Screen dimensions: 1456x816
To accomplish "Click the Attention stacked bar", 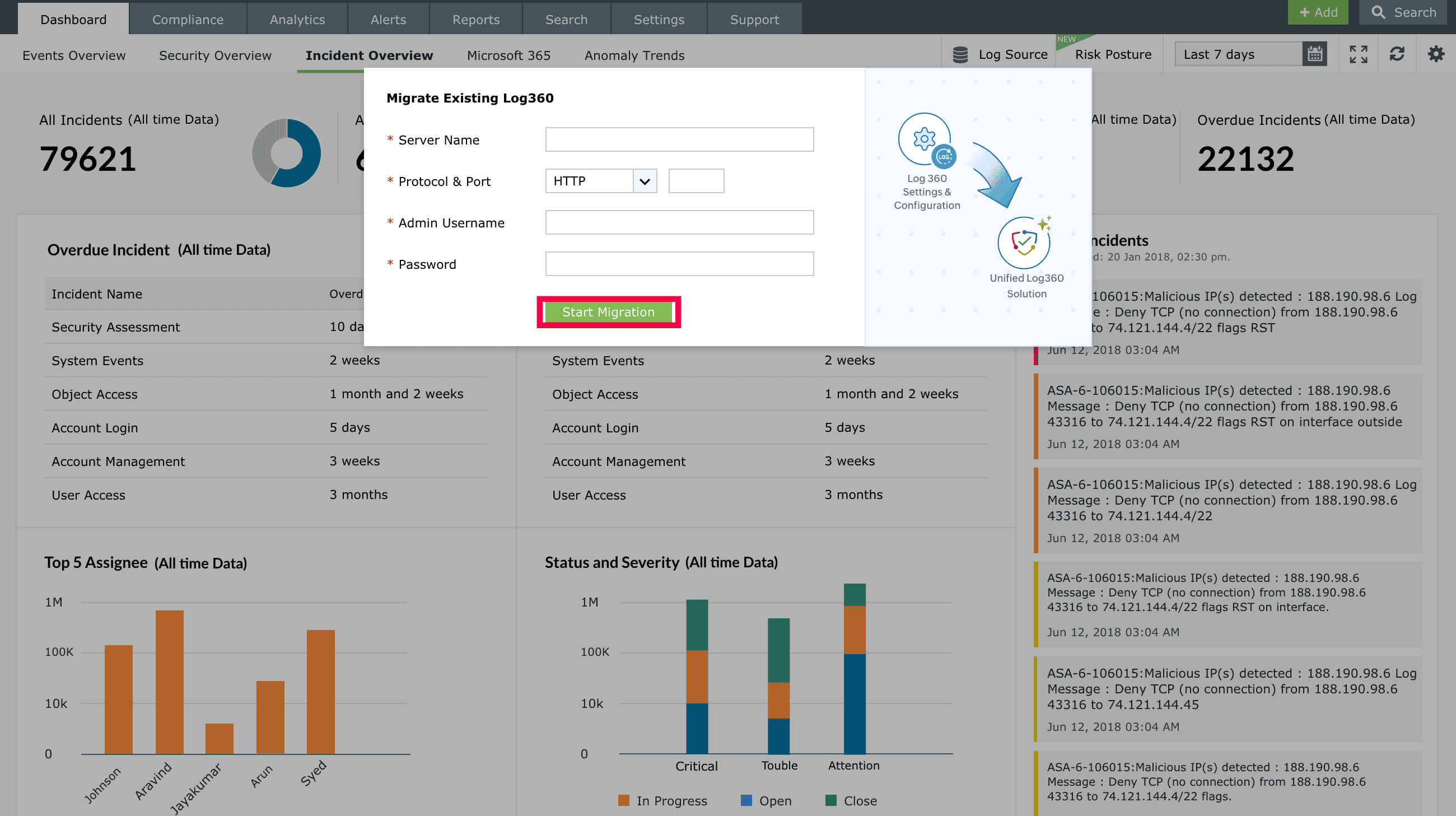I will click(855, 669).
